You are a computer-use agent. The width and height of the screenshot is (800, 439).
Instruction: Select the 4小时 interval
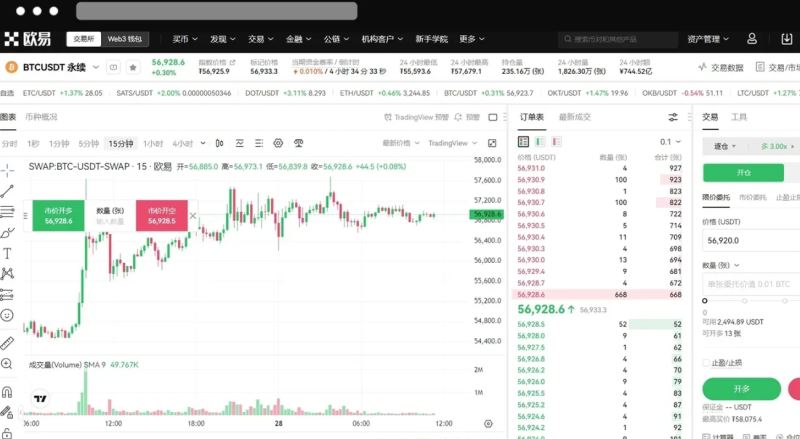click(x=183, y=144)
